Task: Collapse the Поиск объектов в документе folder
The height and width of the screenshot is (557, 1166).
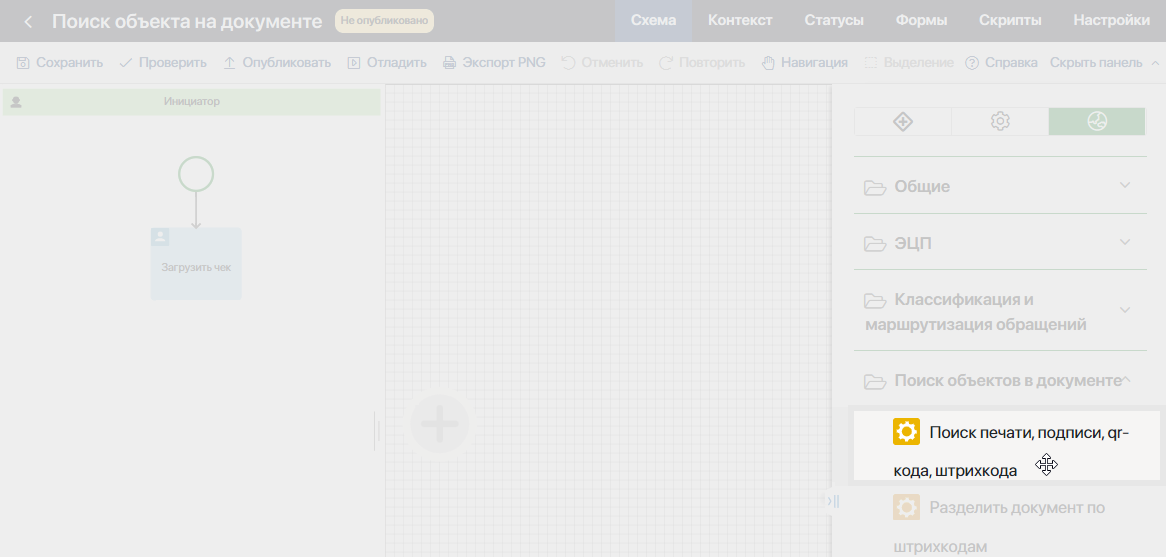Action: tap(1000, 380)
